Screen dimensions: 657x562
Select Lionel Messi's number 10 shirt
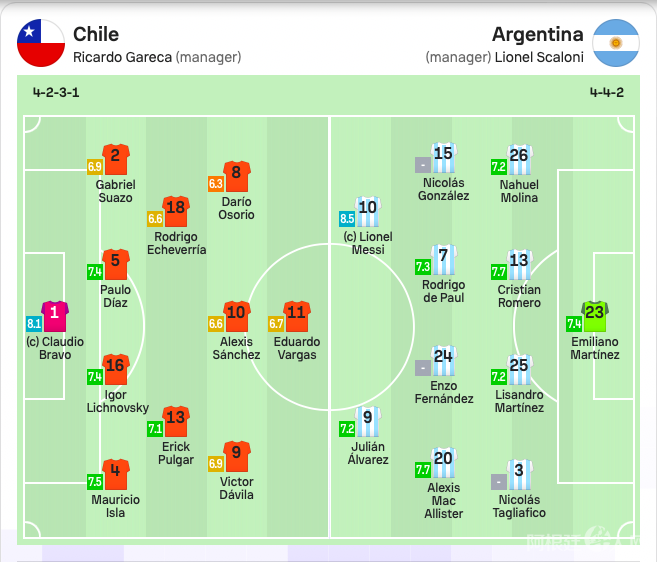(x=368, y=211)
